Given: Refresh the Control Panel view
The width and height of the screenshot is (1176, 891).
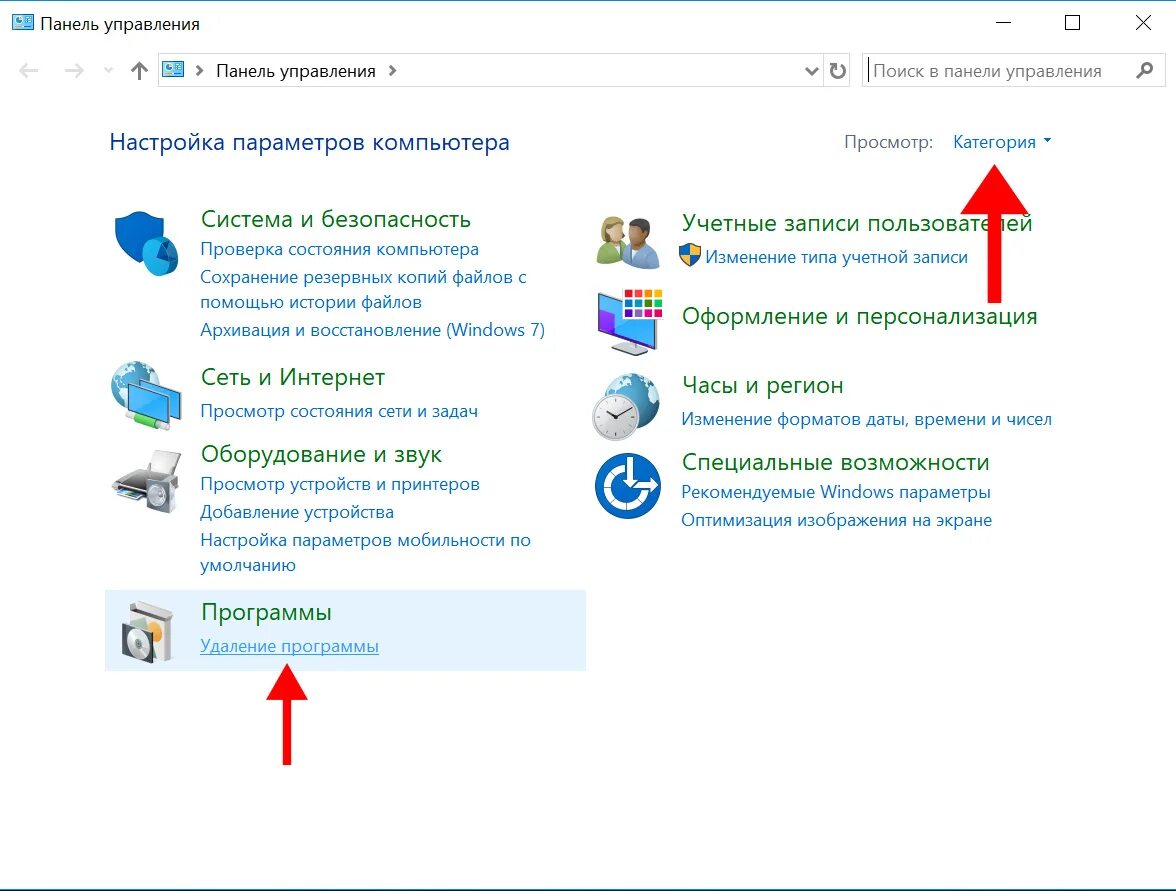Looking at the screenshot, I should 837,70.
